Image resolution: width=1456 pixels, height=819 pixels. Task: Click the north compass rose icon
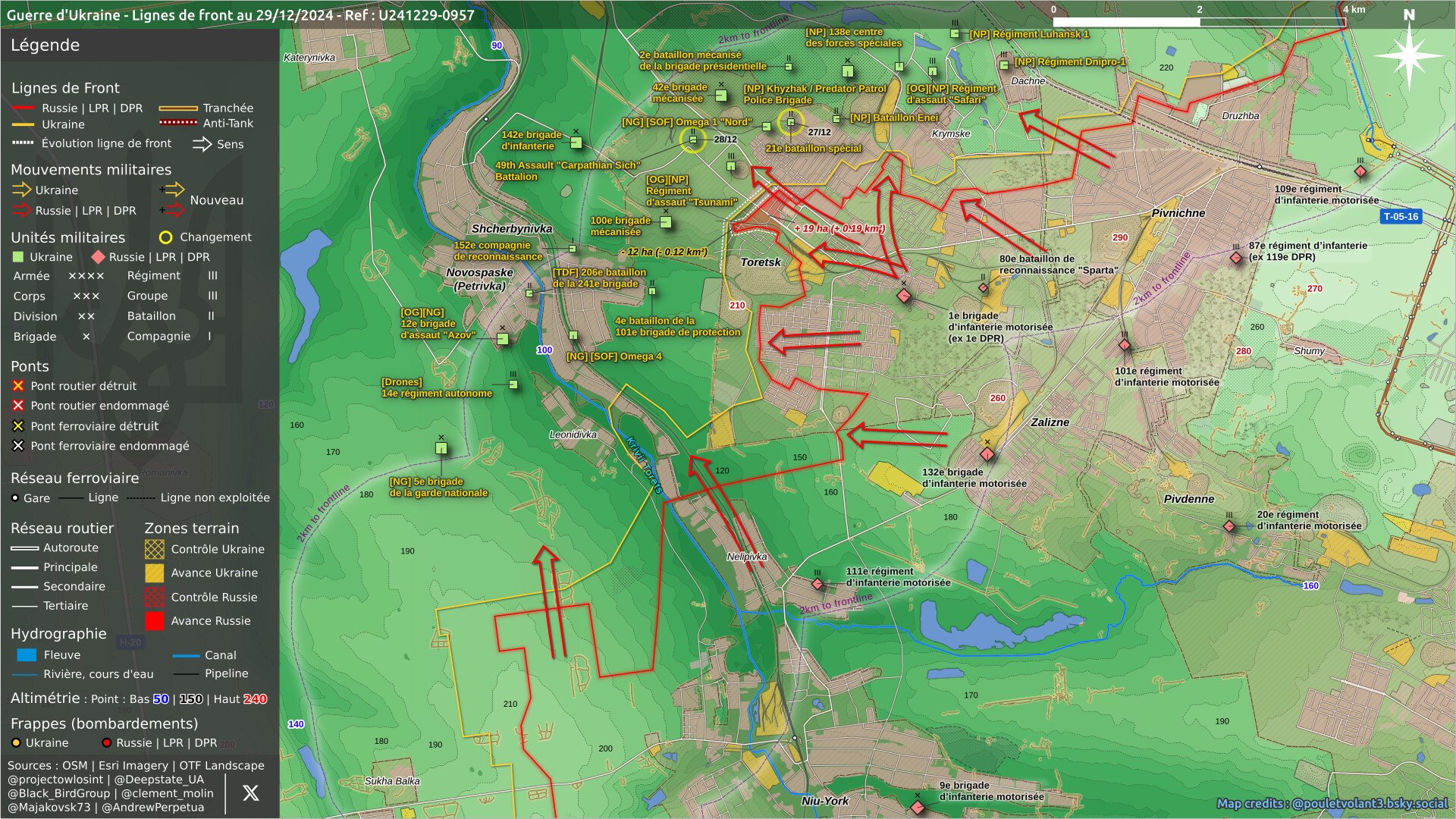(x=1409, y=55)
